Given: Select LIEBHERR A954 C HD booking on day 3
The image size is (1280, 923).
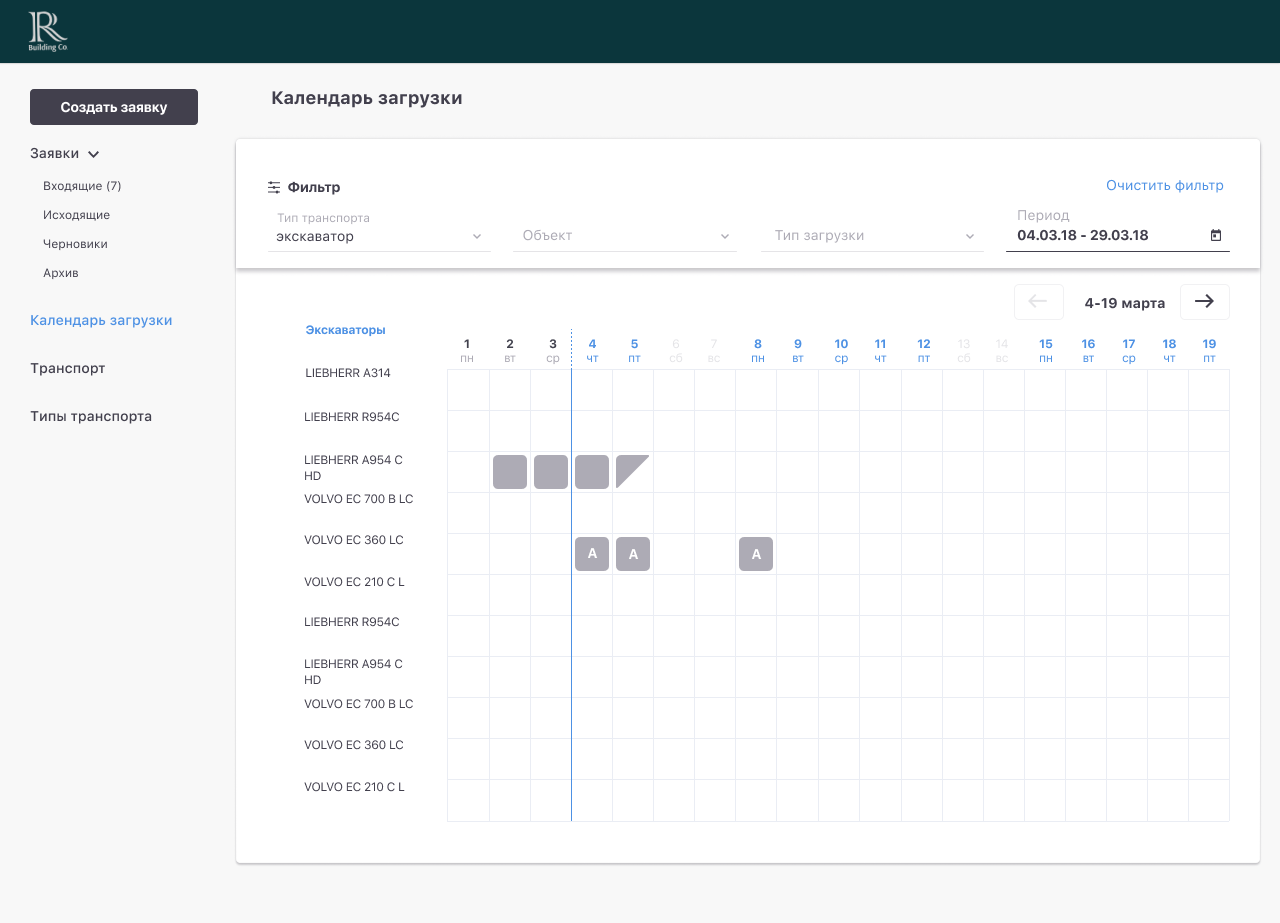Looking at the screenshot, I should point(551,472).
